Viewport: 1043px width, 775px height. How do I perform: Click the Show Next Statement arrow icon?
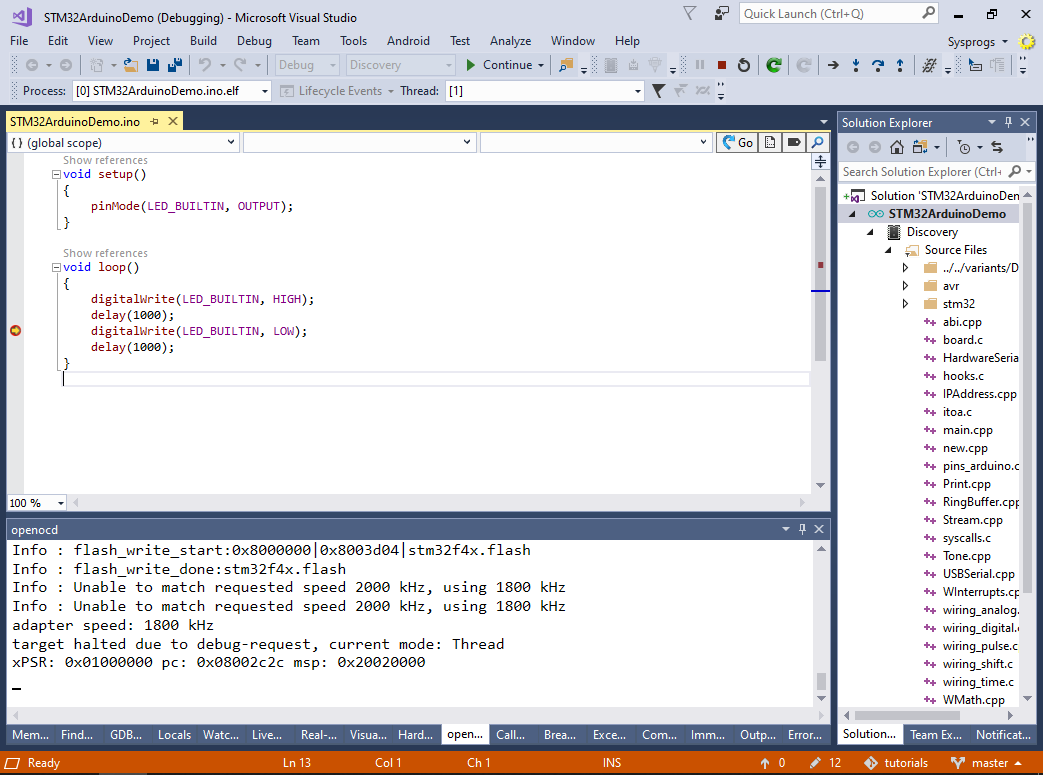coord(833,65)
